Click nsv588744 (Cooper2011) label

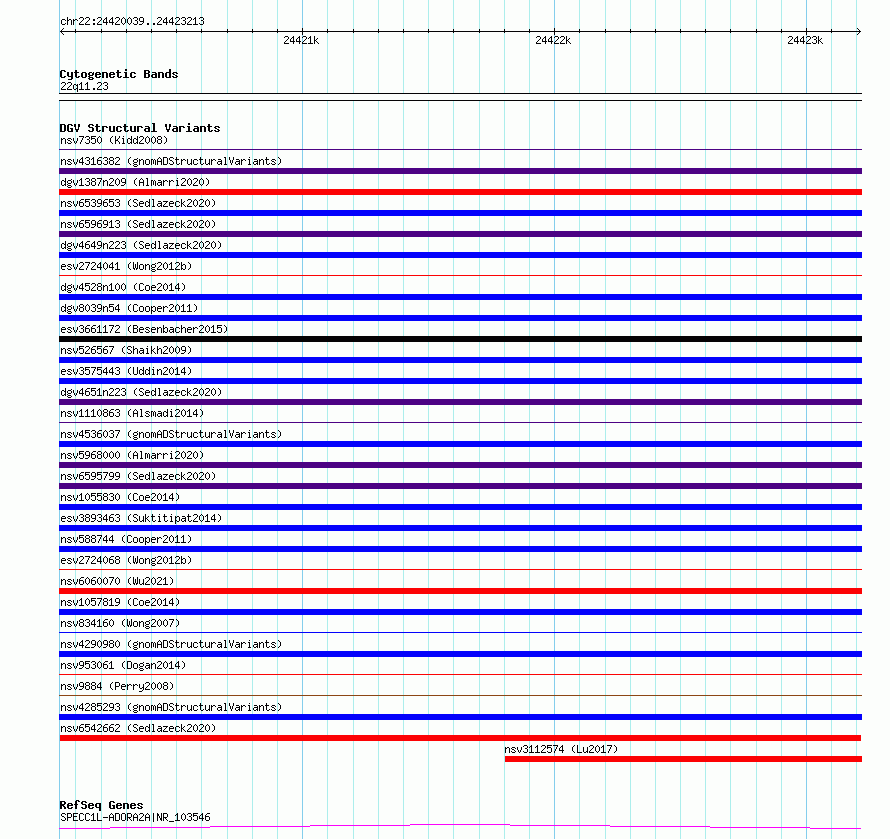pos(126,539)
